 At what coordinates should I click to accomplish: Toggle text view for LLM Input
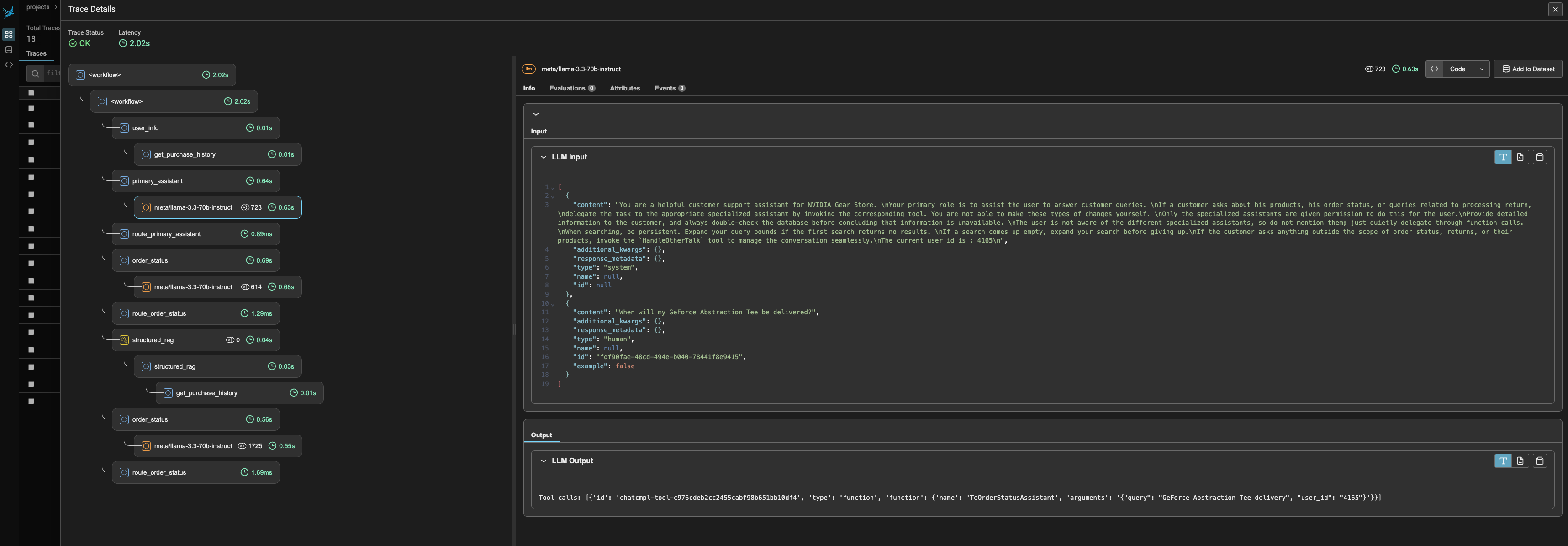tap(1503, 157)
